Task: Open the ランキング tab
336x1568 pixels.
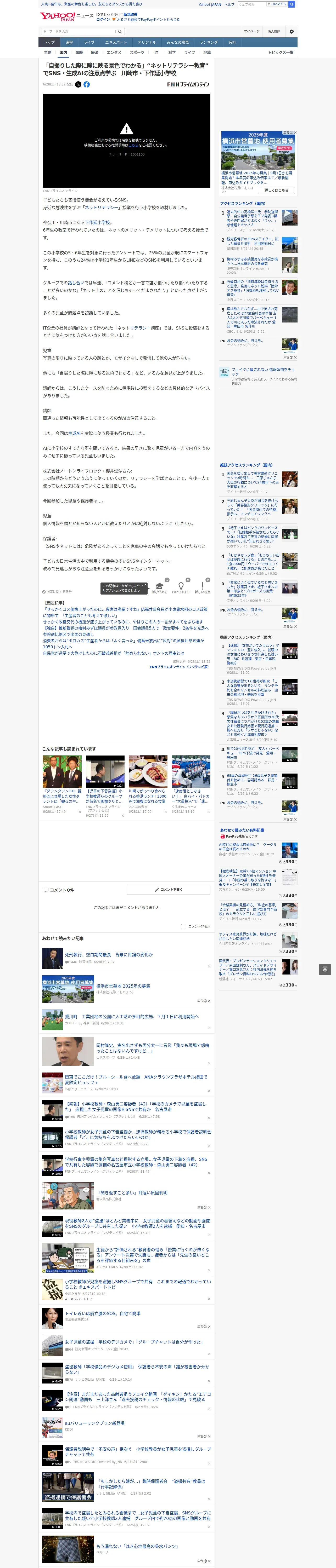Action: (x=209, y=42)
